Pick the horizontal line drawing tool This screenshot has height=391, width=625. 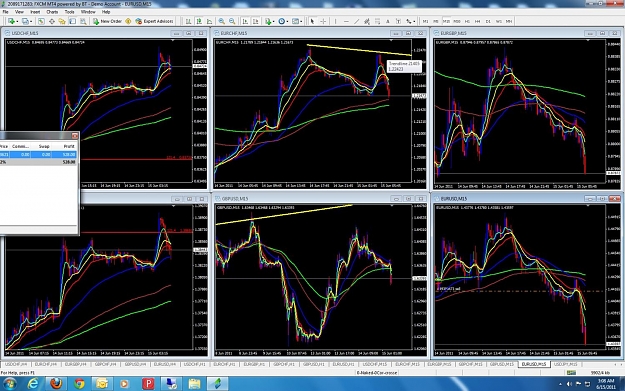346,21
